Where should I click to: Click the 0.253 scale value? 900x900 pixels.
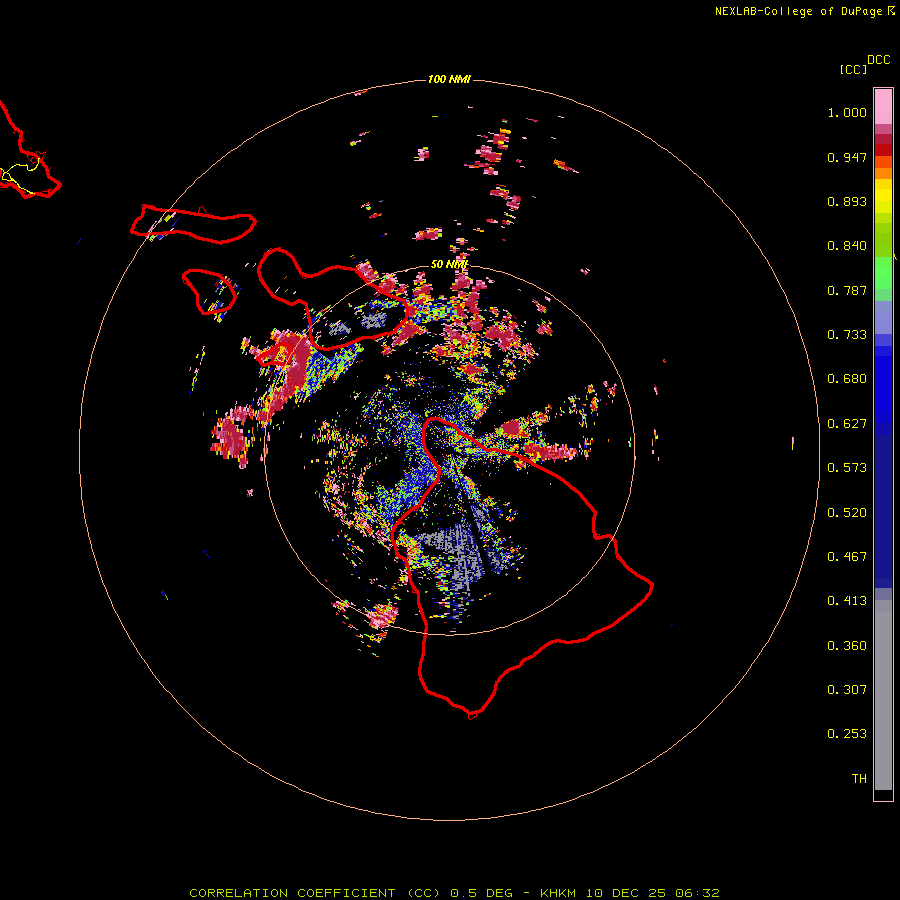click(x=847, y=734)
